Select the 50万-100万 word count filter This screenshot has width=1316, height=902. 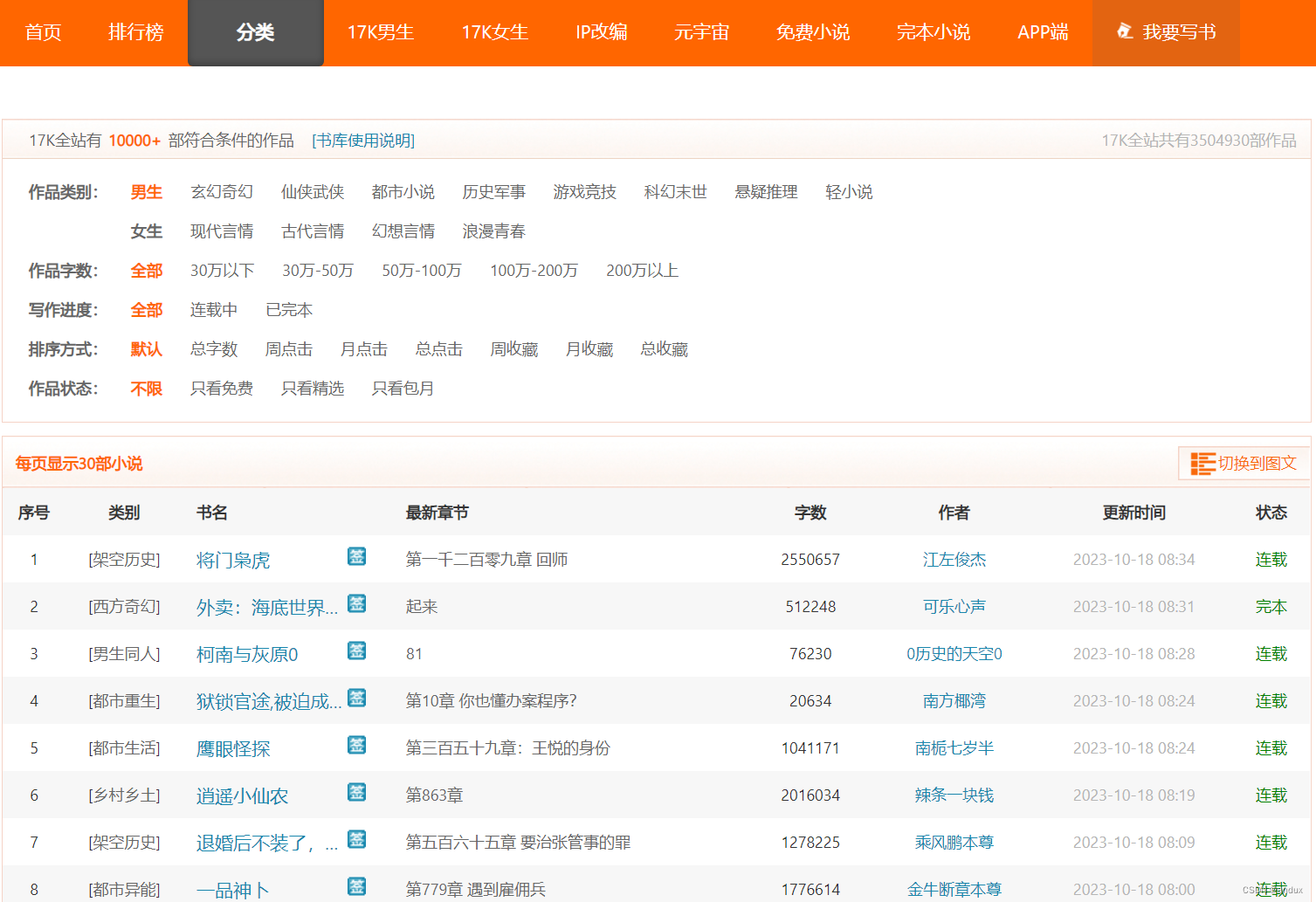[422, 271]
